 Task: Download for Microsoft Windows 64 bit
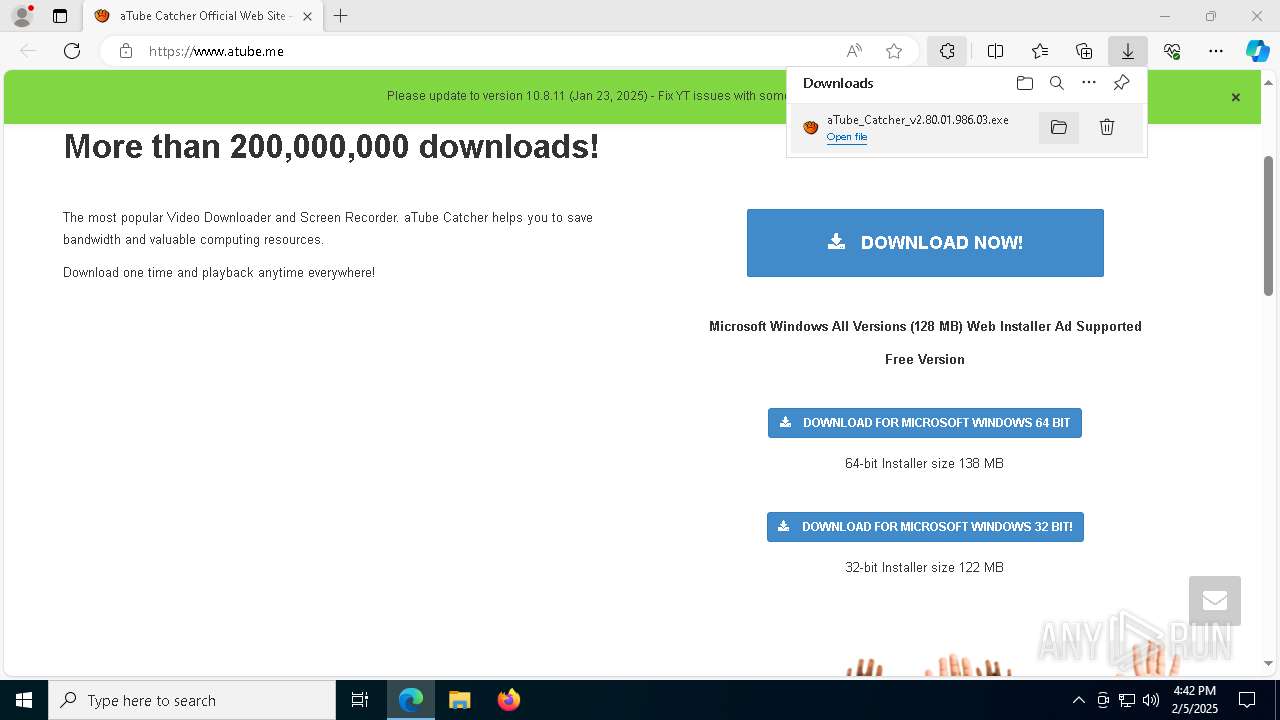point(925,423)
